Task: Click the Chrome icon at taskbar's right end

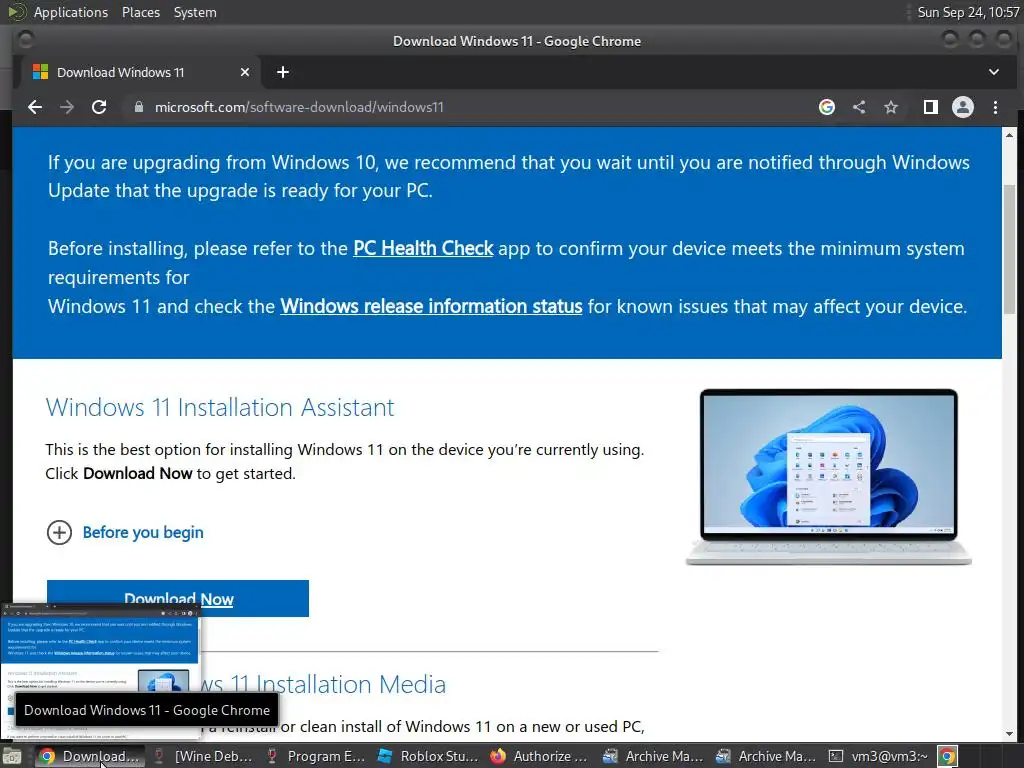Action: [x=948, y=756]
